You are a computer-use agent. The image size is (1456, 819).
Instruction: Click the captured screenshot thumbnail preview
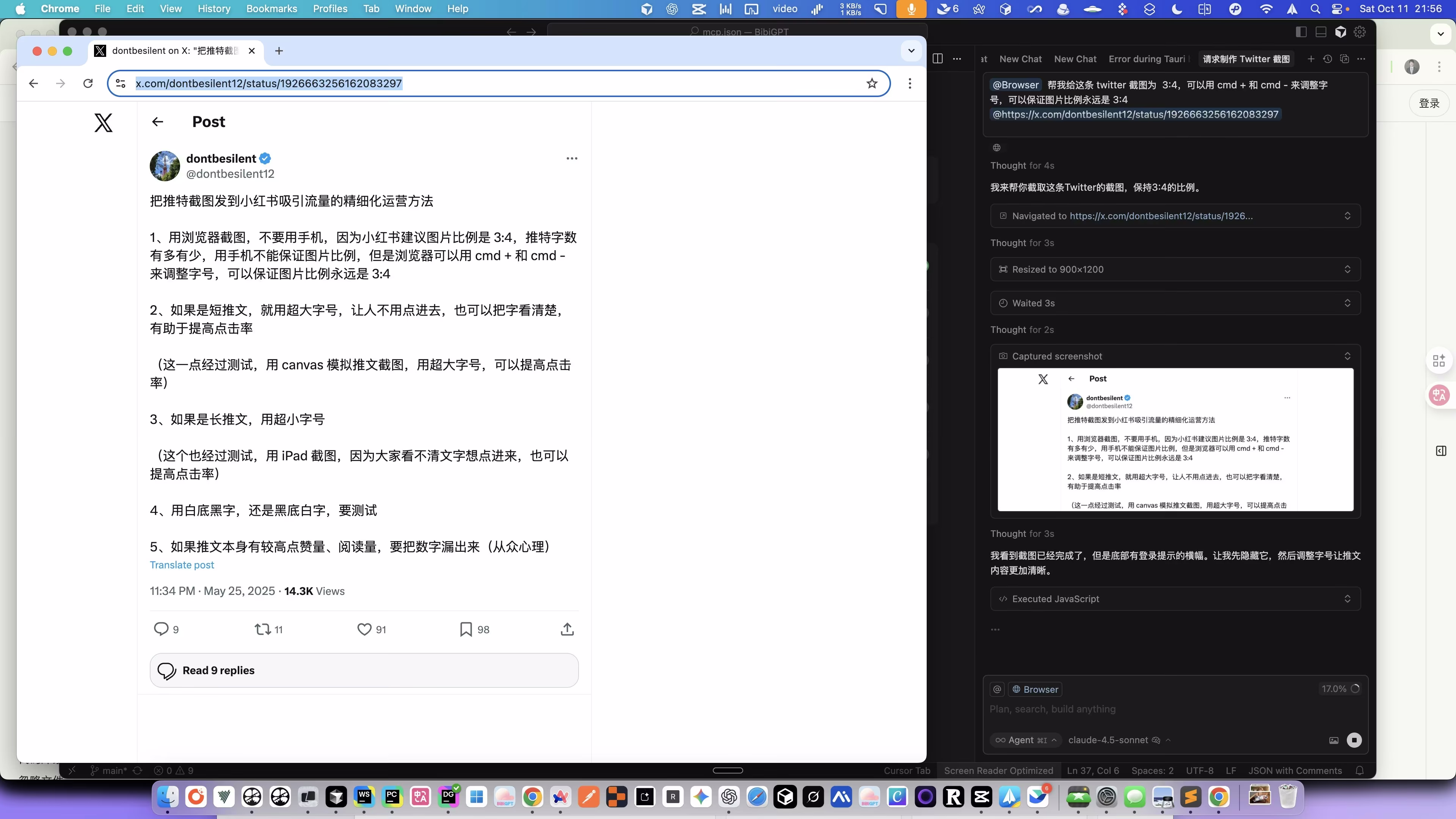(1175, 440)
